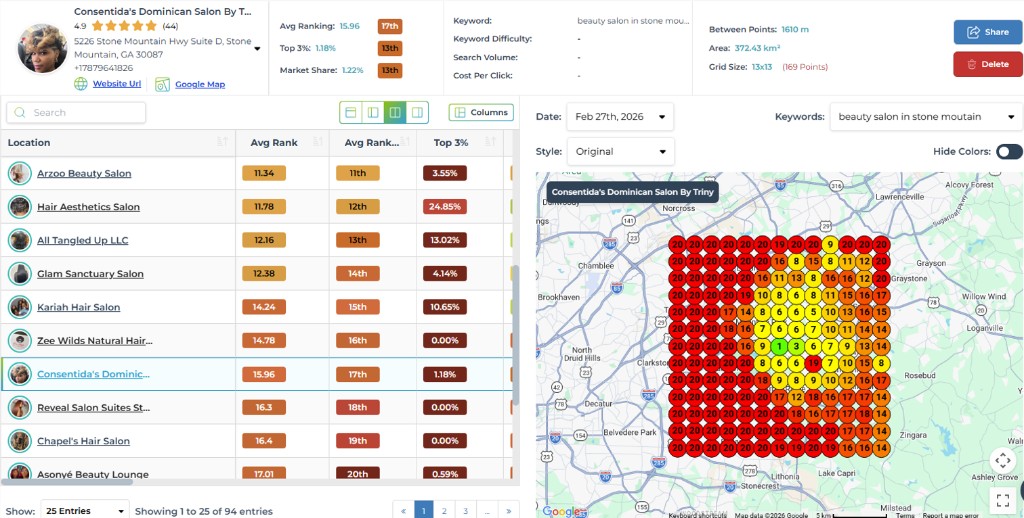Click the blue Share button
1024x518 pixels.
(x=987, y=32)
